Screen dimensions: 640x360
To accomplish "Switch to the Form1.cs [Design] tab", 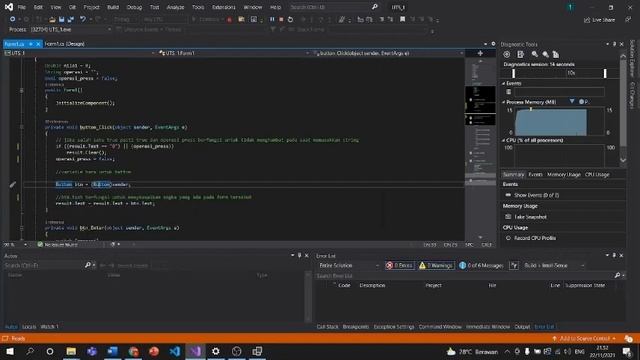I will point(64,44).
